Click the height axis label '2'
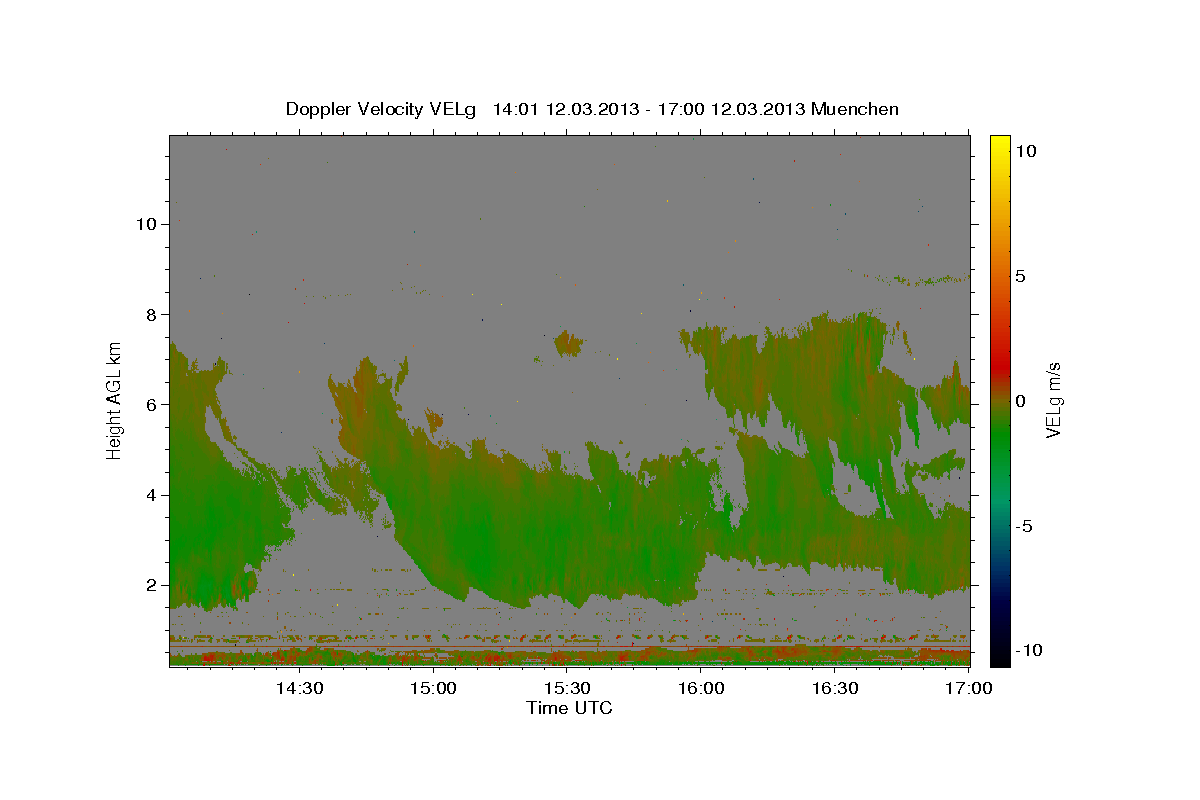Viewport: 1200px width, 800px height. click(x=152, y=585)
